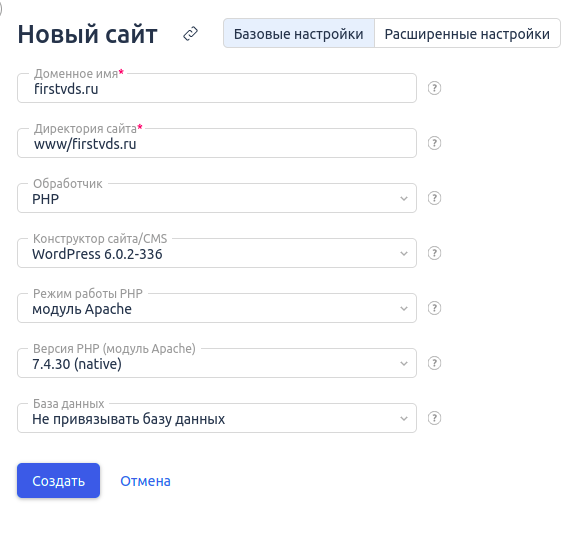Show help for Обработчик field

click(434, 198)
